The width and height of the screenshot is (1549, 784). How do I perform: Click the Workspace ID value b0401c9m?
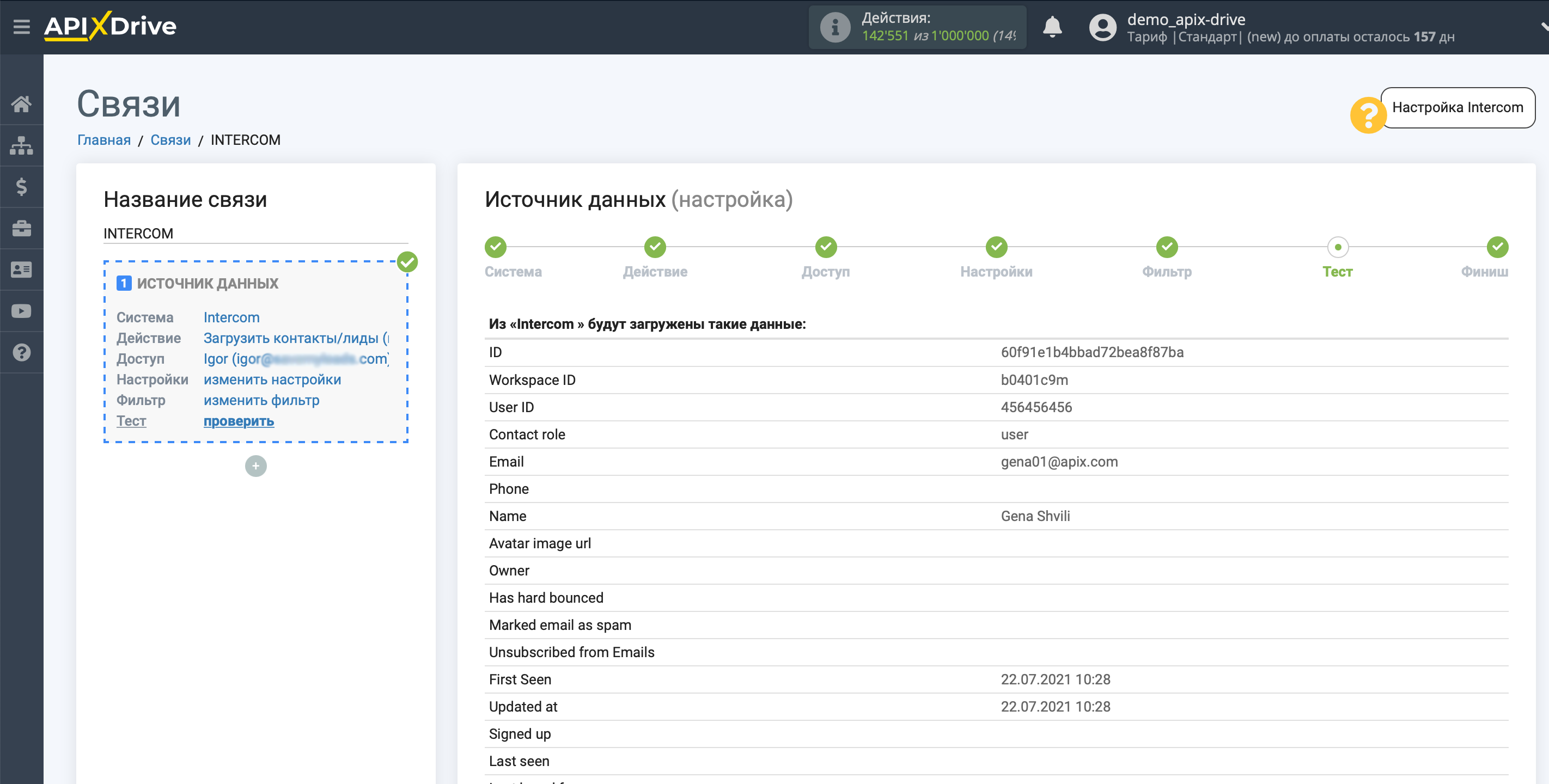click(x=1034, y=380)
